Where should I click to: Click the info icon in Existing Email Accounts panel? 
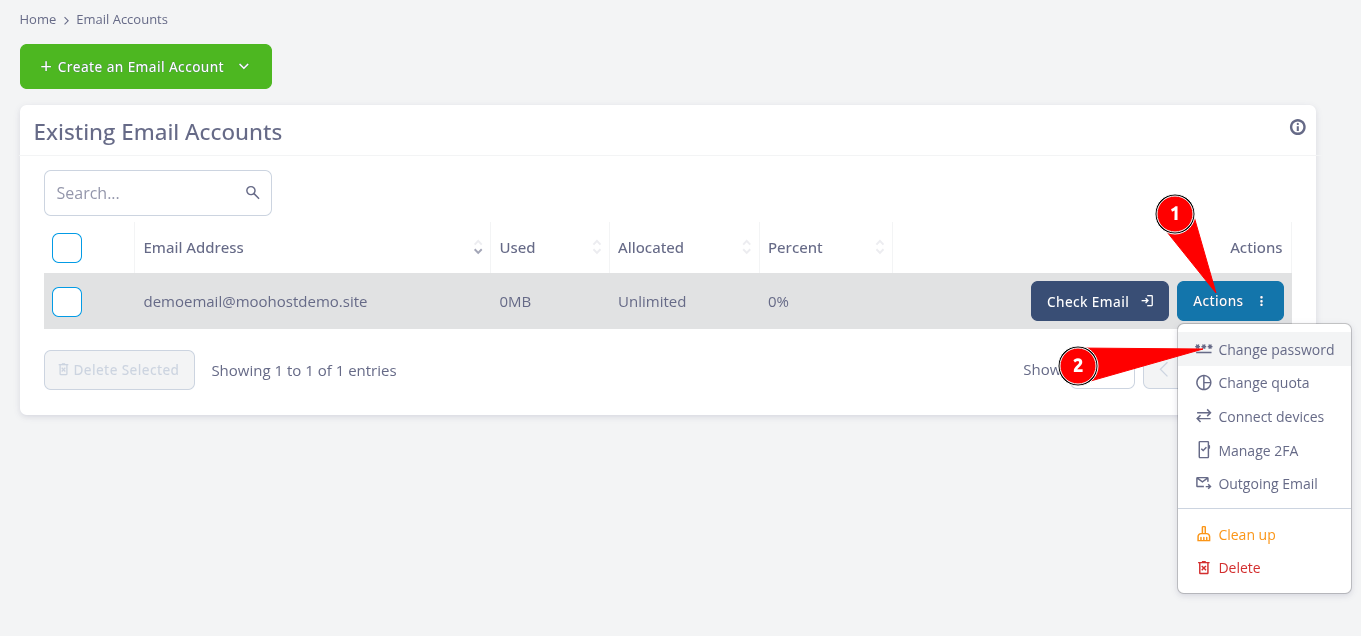[1297, 127]
